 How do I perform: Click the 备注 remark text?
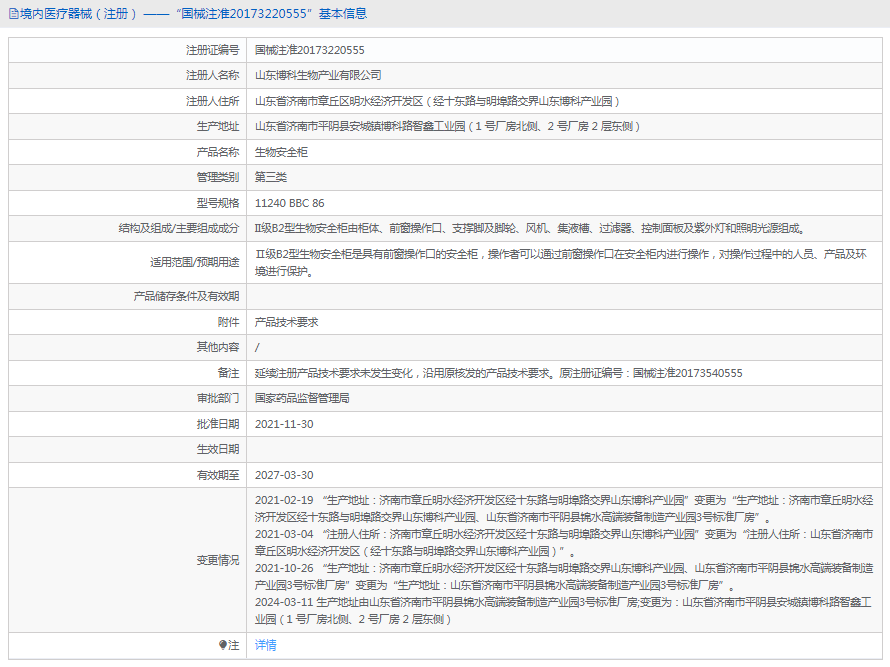point(498,373)
